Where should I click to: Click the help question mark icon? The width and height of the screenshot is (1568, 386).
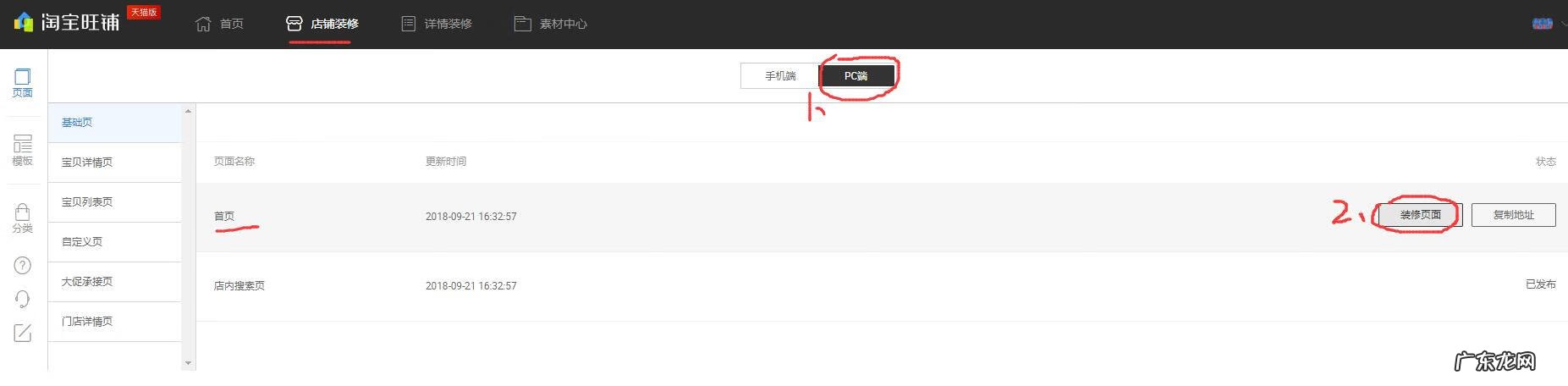coord(23,266)
